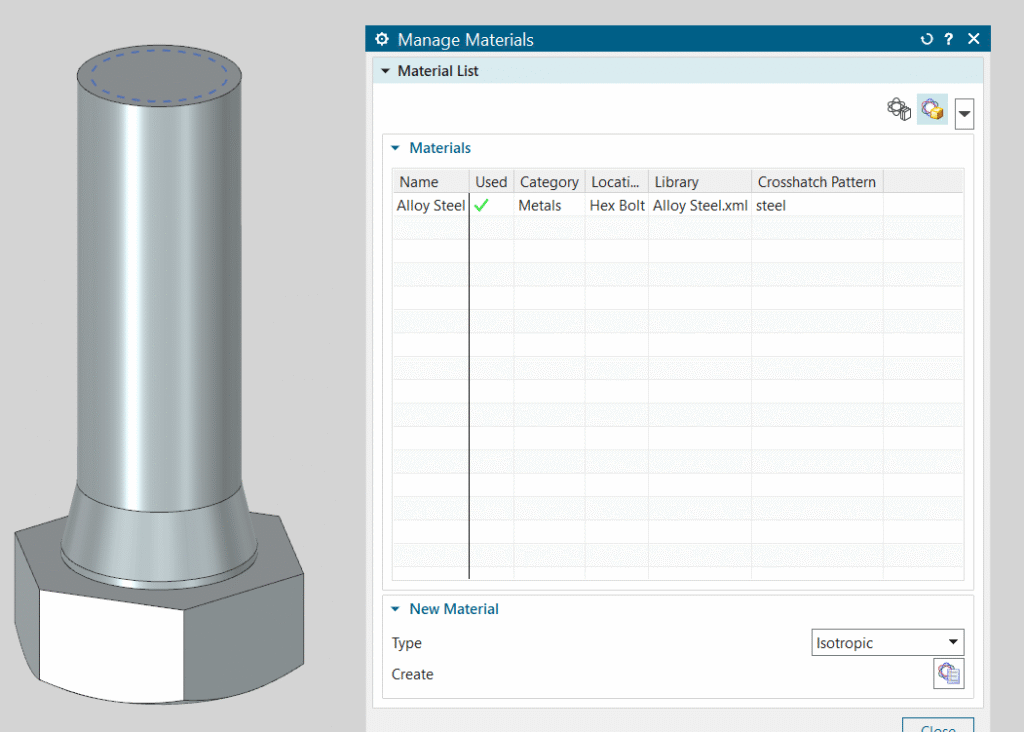Open the dropdown arrow beside the material icons
The image size is (1024, 732).
[964, 115]
